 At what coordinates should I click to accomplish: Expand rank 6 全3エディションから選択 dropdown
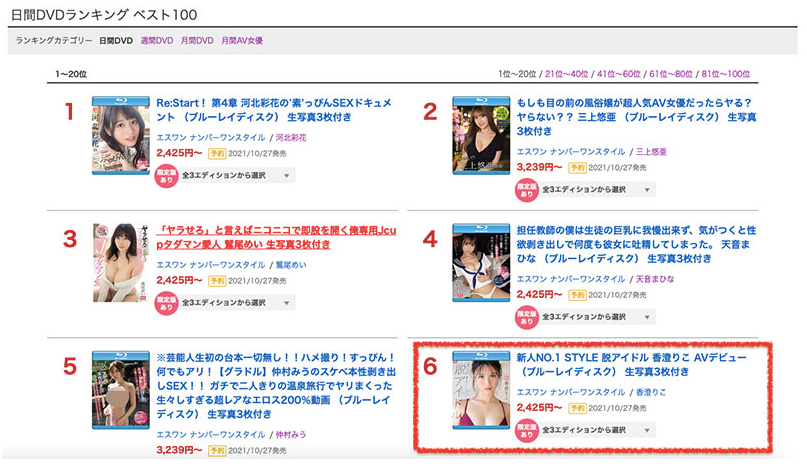[597, 430]
